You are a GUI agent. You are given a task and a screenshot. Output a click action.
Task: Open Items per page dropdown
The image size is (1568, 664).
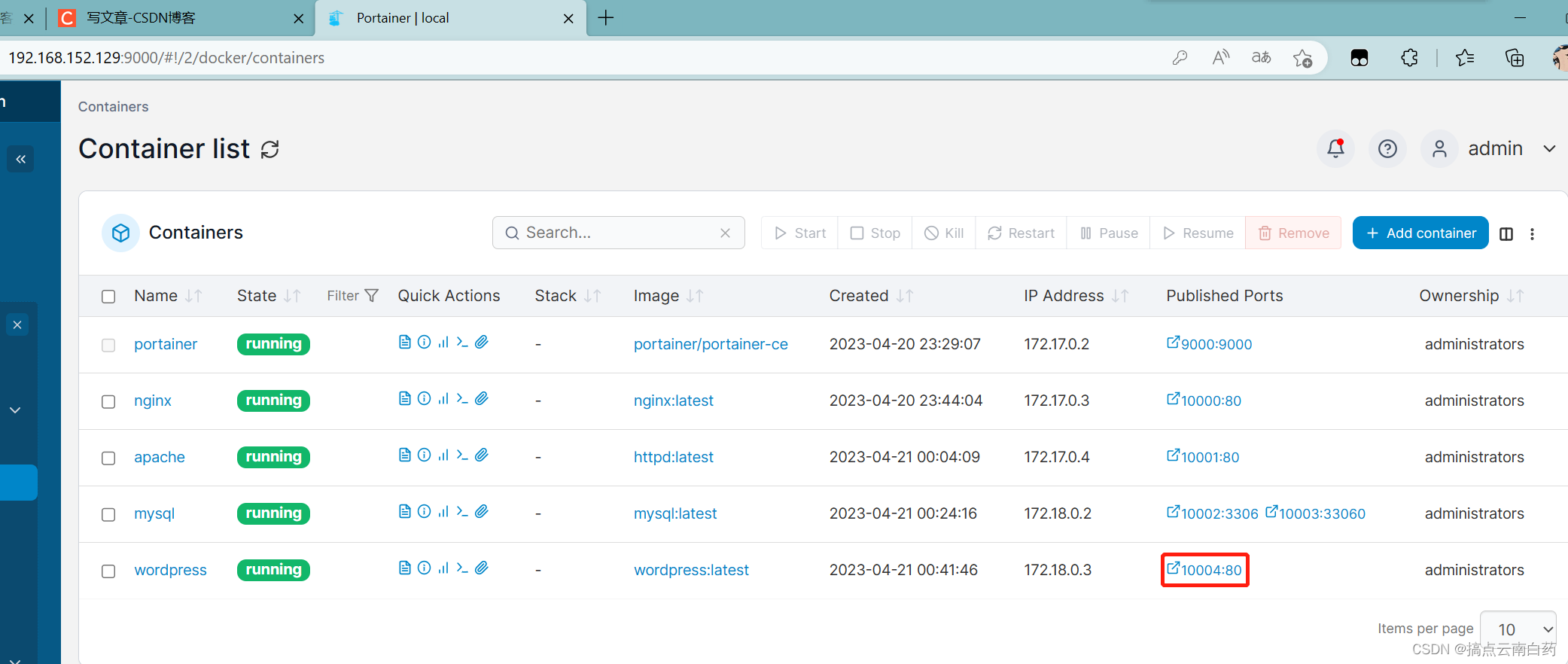(x=1518, y=629)
